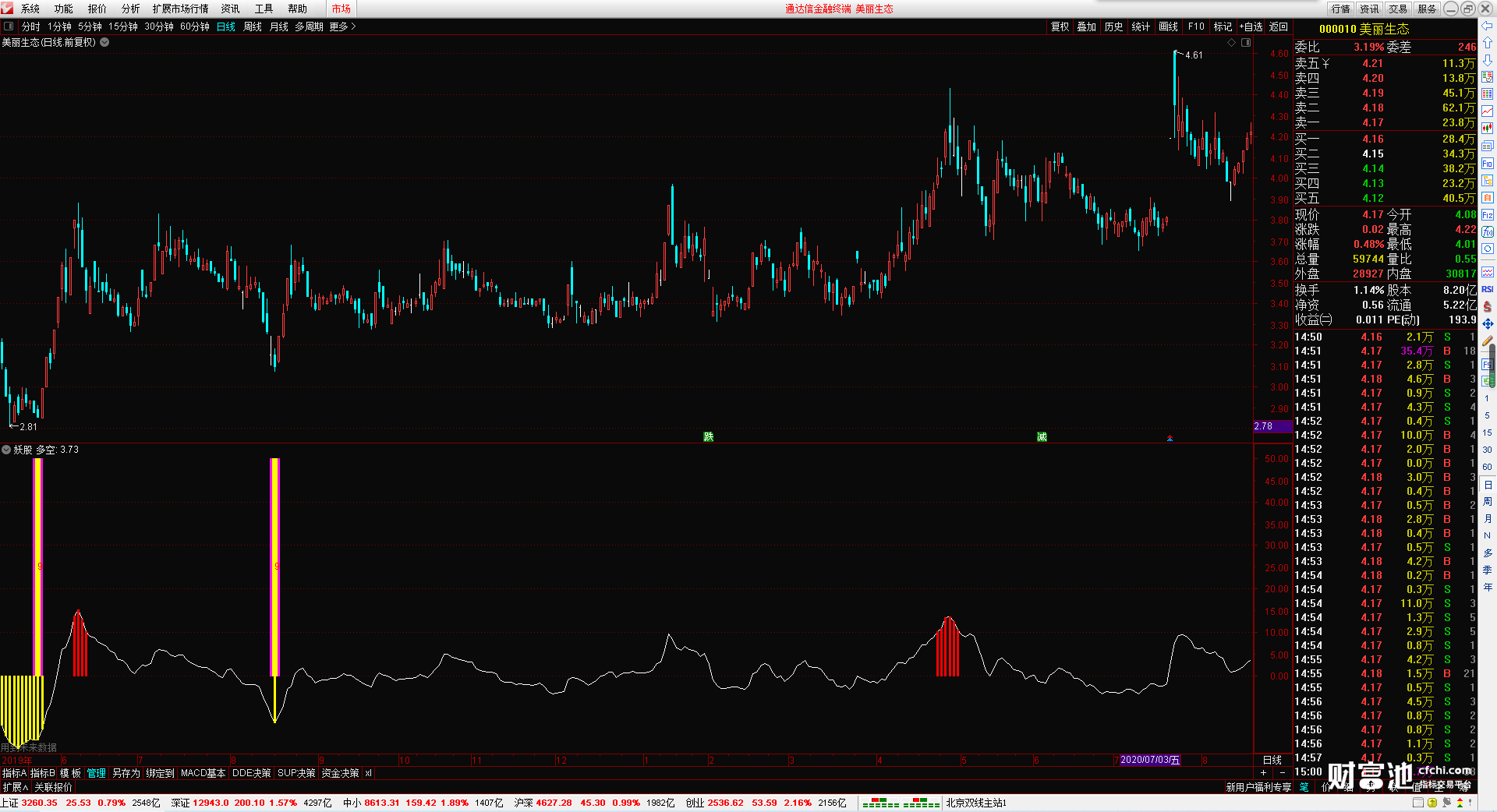Click the red S icon in sidebar

(x=1488, y=306)
